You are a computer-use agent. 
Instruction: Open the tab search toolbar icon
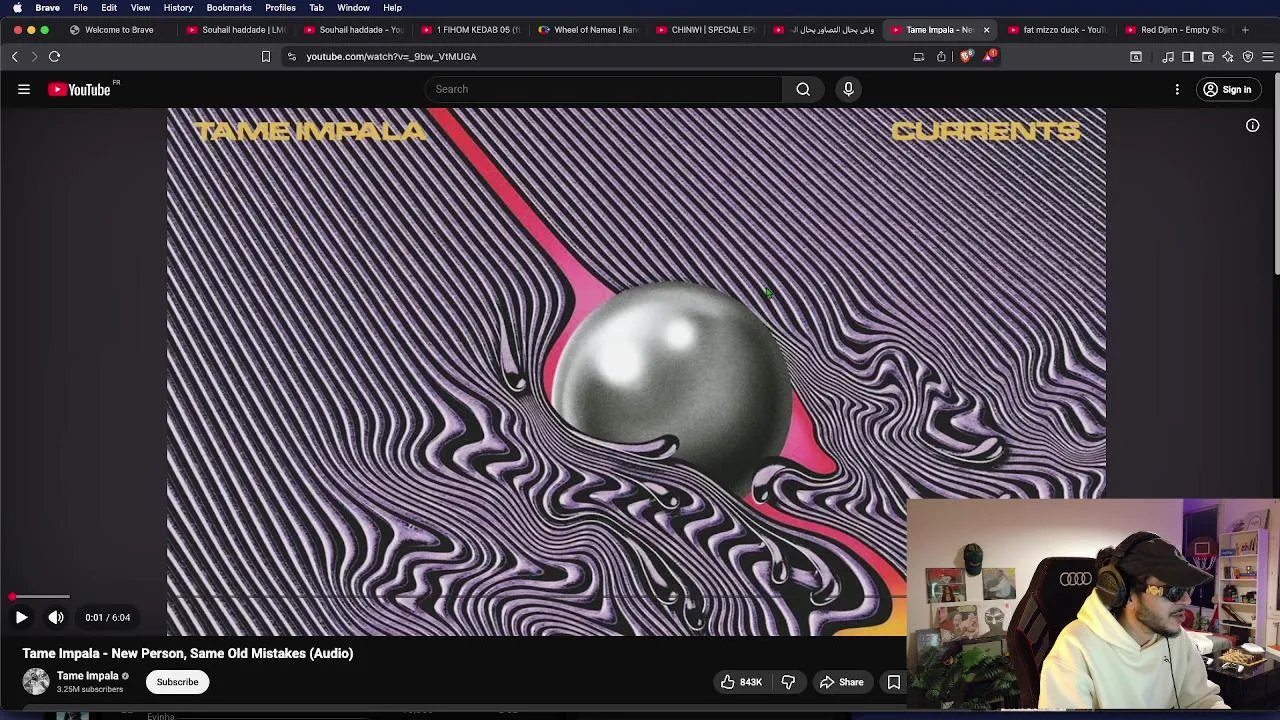[1136, 57]
